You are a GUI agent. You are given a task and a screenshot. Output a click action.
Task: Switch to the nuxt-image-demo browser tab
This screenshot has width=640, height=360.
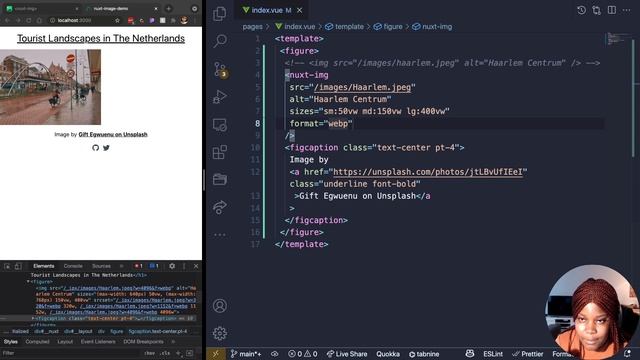[x=120, y=9]
